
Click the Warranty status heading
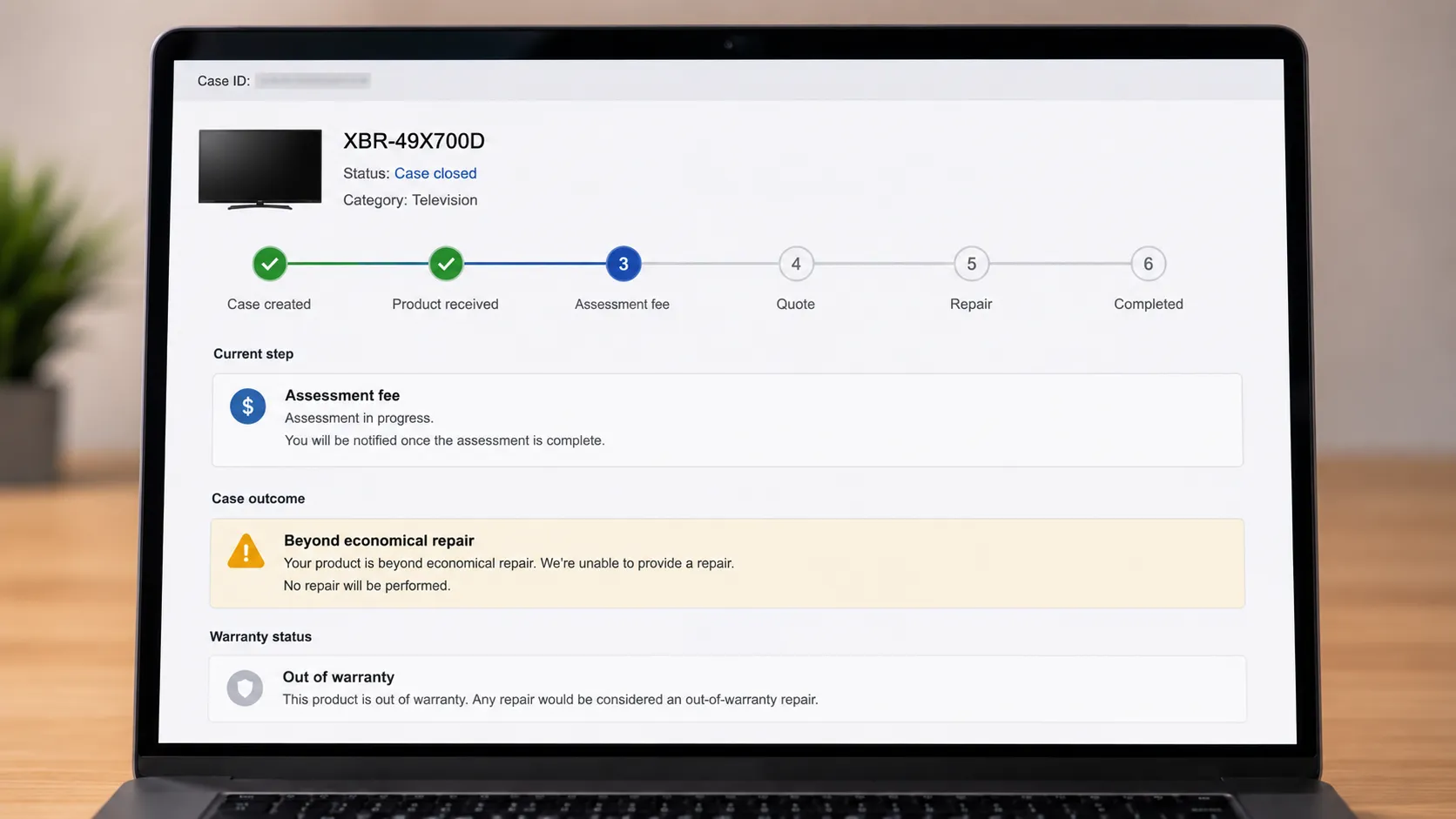pyautogui.click(x=260, y=636)
